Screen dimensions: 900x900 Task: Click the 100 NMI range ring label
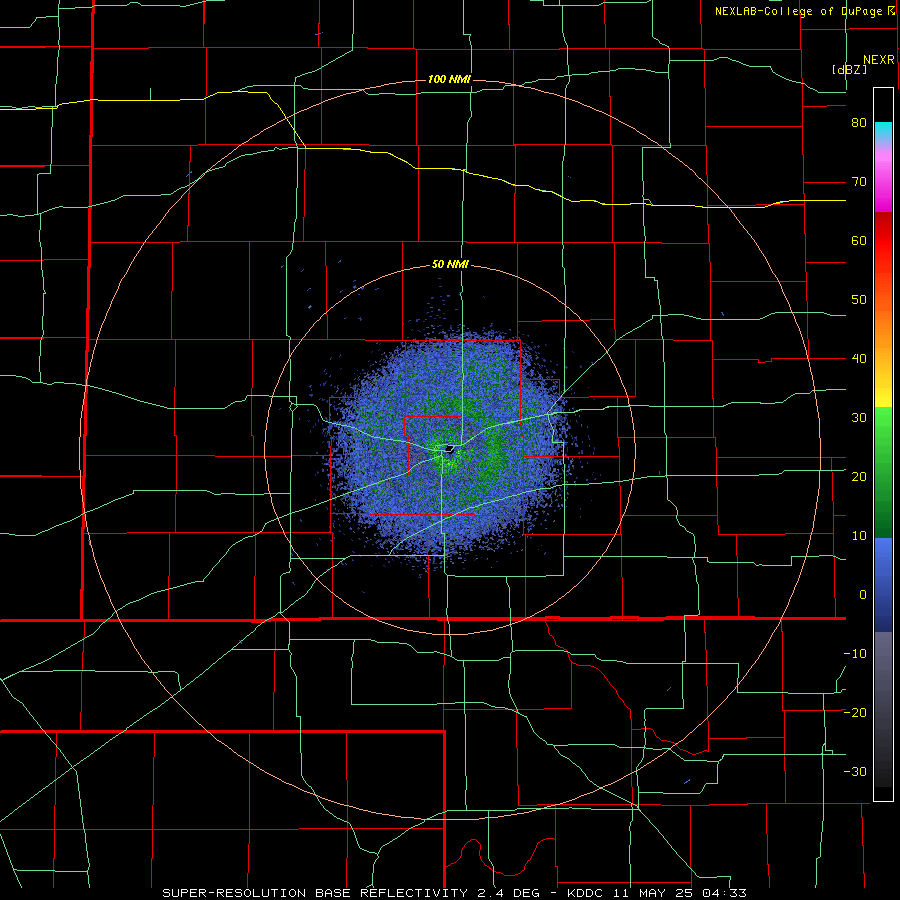pyautogui.click(x=449, y=79)
